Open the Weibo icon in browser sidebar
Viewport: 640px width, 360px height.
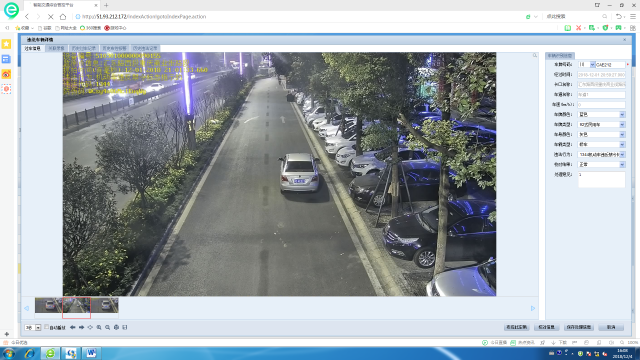pos(6,74)
